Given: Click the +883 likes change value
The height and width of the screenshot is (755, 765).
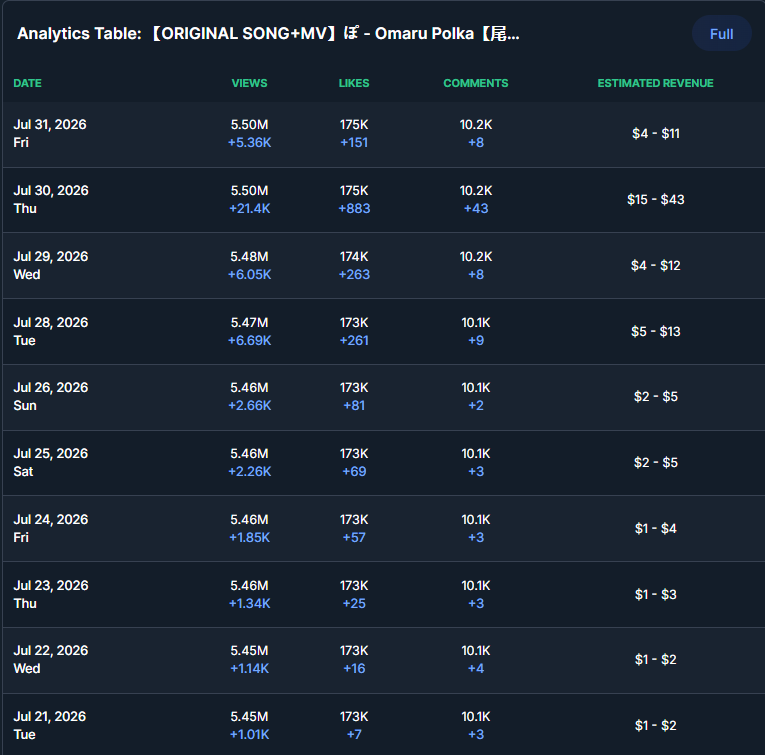Looking at the screenshot, I should pyautogui.click(x=354, y=209).
